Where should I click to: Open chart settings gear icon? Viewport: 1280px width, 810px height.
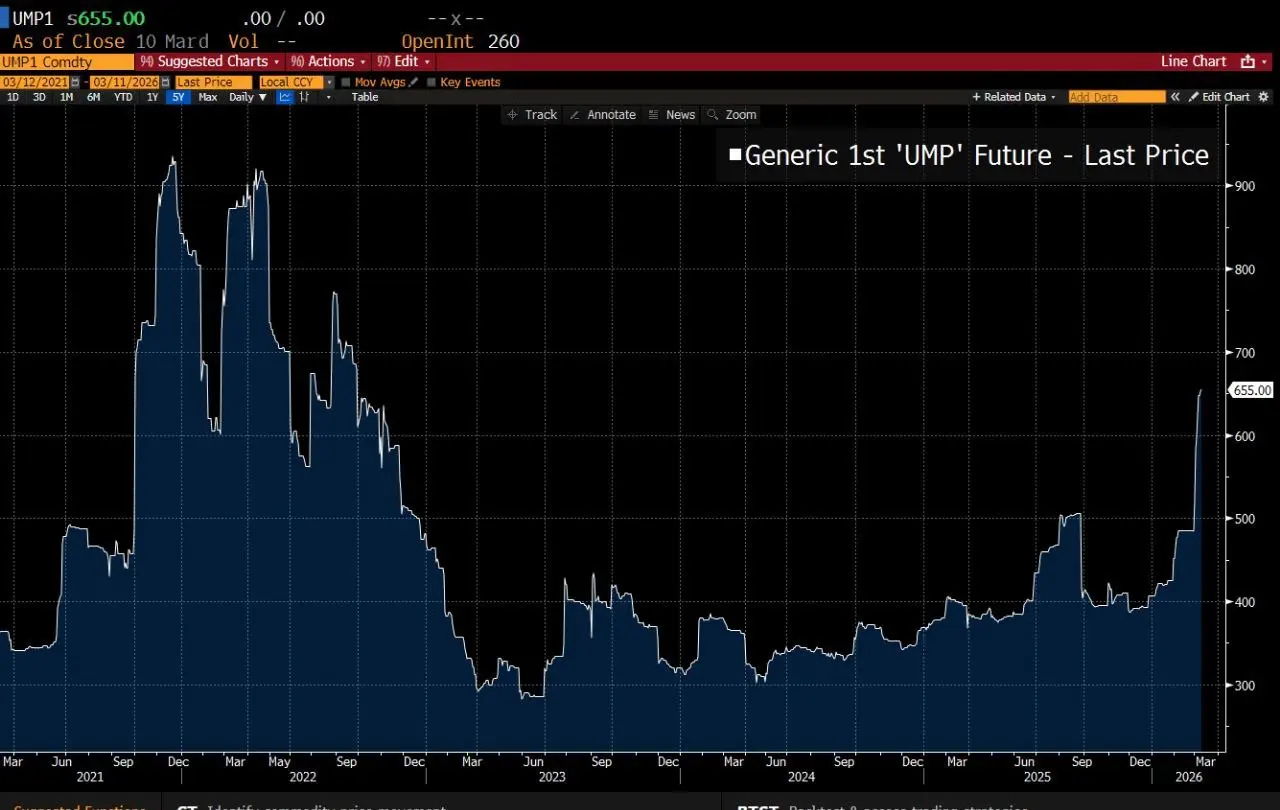(1264, 97)
